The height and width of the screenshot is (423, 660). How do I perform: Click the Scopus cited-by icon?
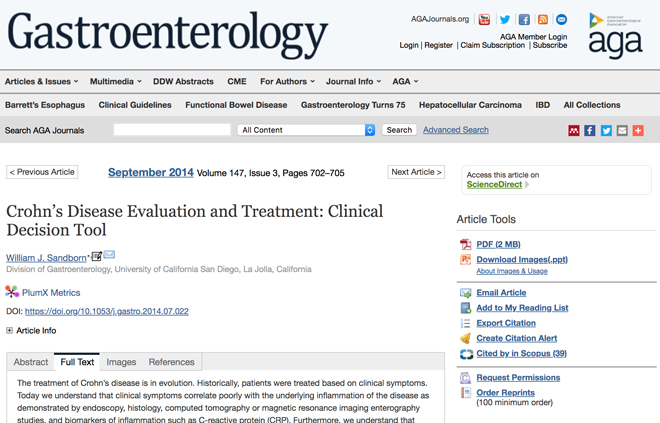466,354
